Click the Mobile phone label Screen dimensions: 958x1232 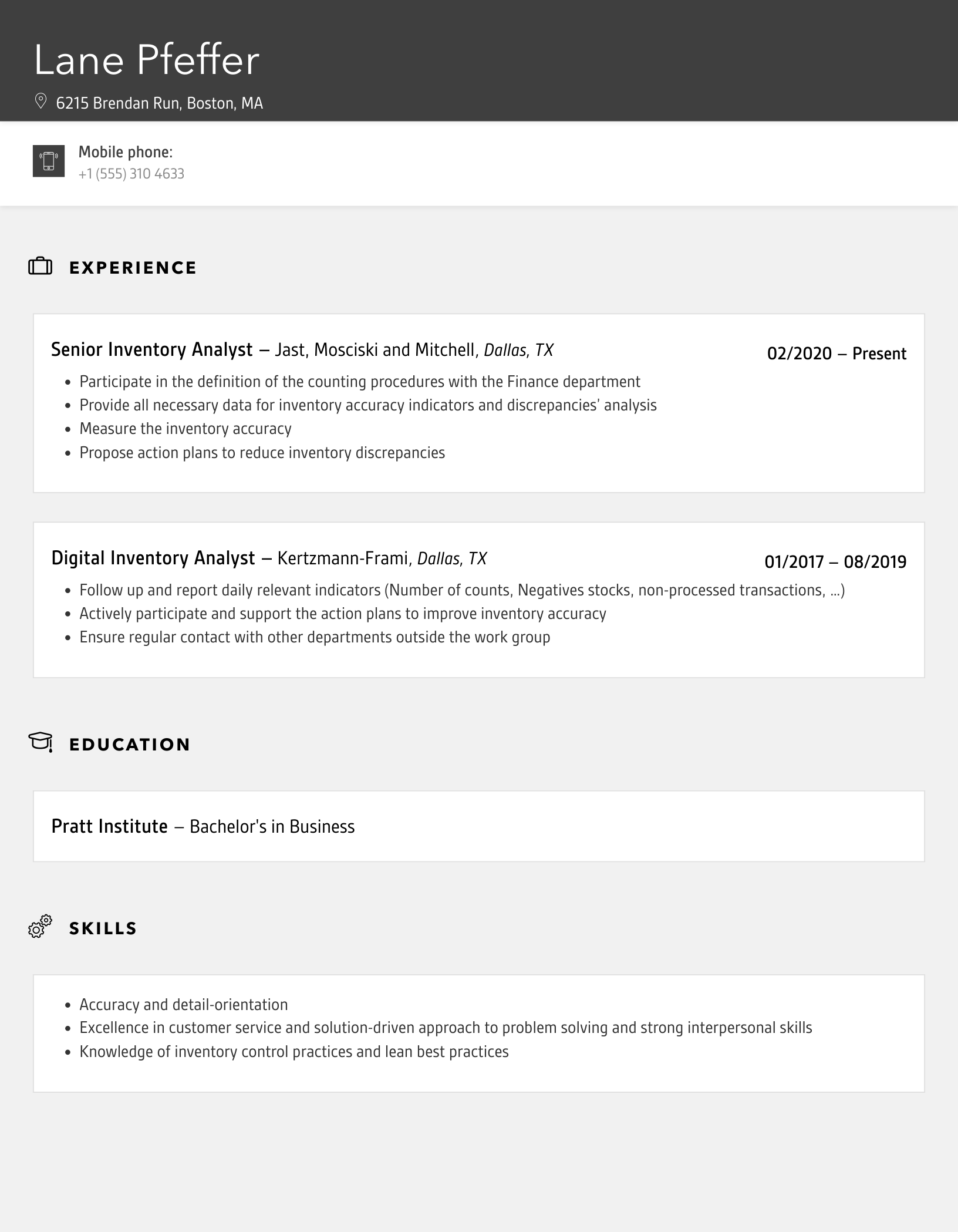point(126,152)
